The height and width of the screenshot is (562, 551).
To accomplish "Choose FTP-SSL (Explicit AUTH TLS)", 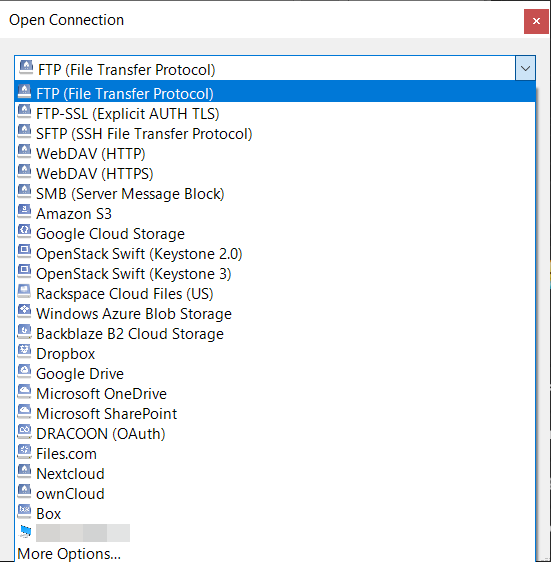I will pos(275,114).
